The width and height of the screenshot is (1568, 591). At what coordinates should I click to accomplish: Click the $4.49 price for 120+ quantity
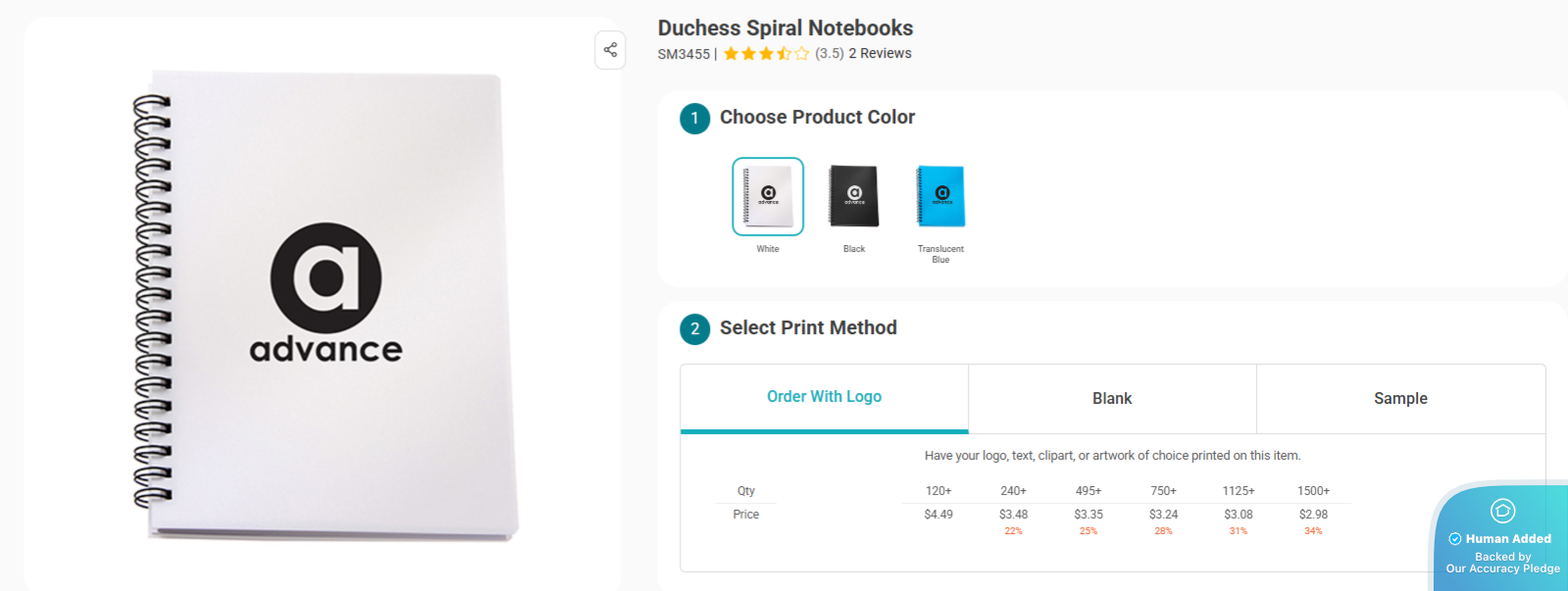pyautogui.click(x=937, y=514)
